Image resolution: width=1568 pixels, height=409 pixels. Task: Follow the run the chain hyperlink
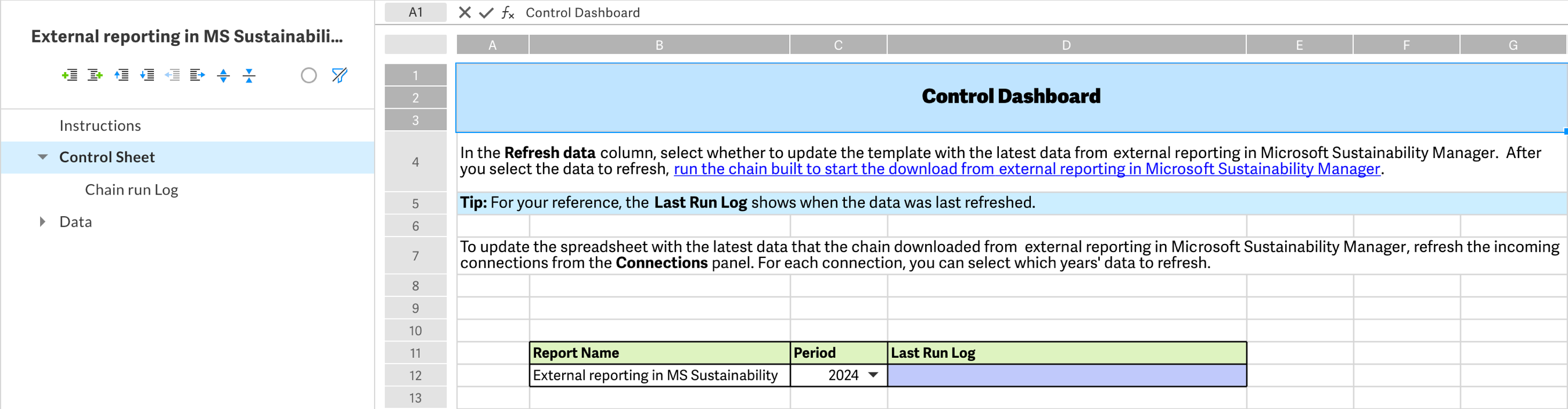tap(1026, 169)
